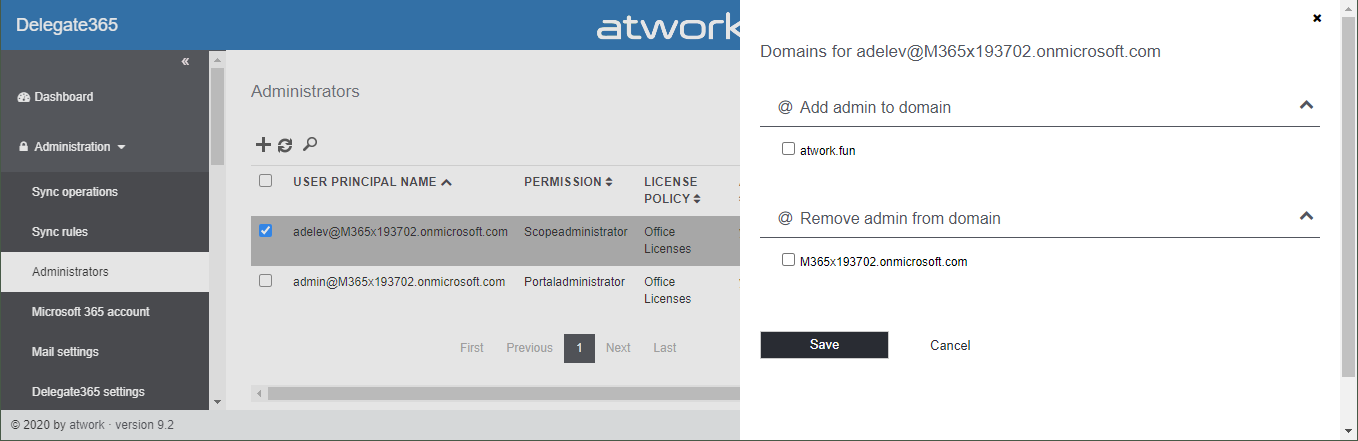Check the atwork.fun domain checkbox
This screenshot has height=441, width=1358.
click(788, 149)
